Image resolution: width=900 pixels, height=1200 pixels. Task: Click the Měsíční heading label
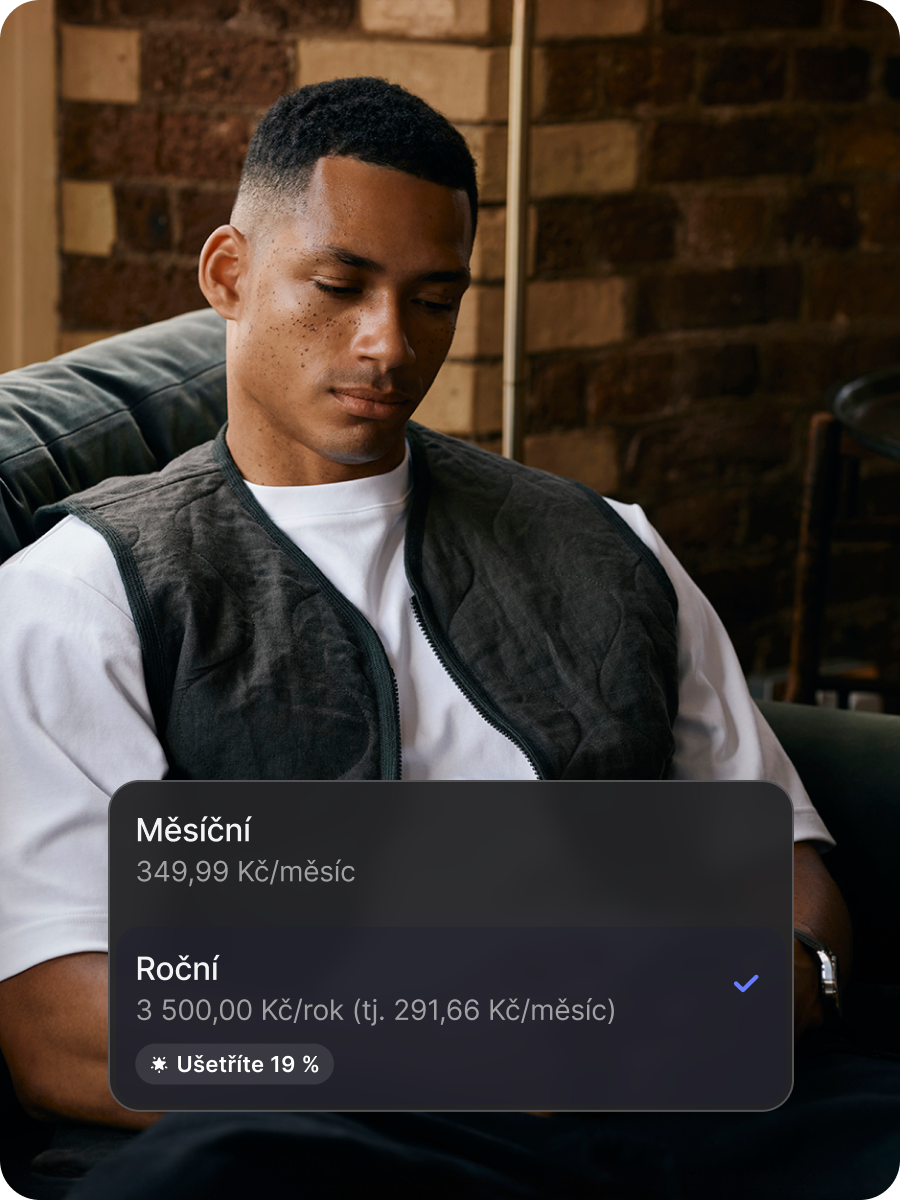[x=194, y=829]
